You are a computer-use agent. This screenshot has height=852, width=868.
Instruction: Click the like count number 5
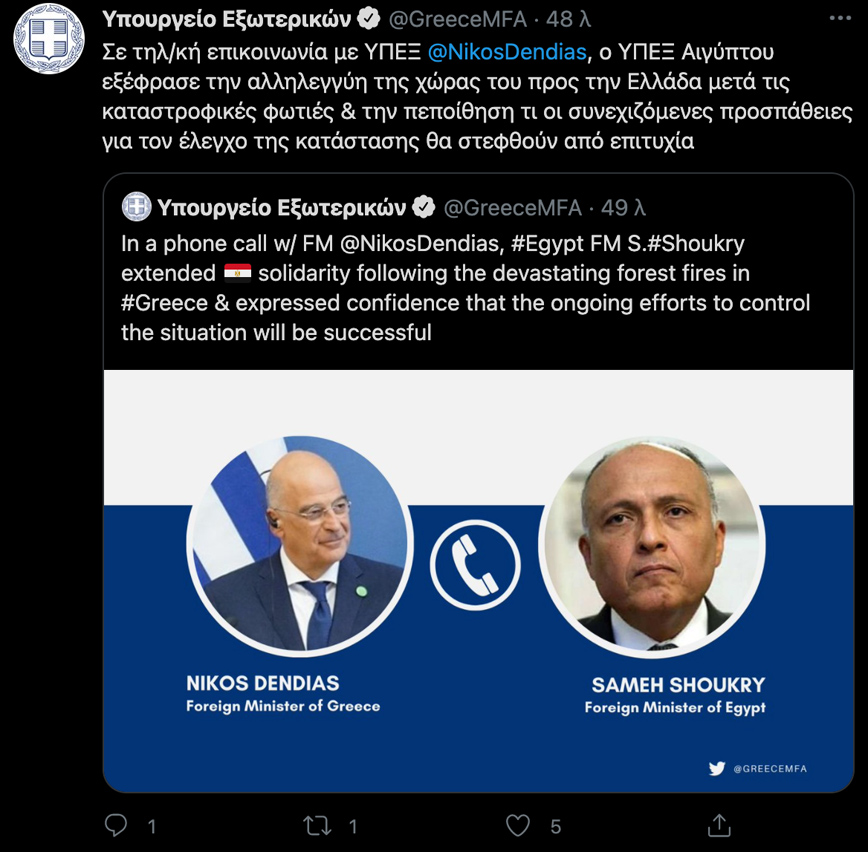(x=556, y=826)
